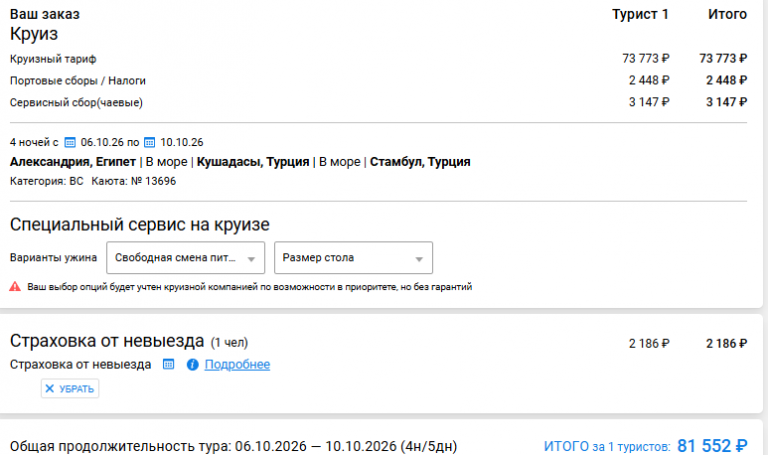Click the grand total 81 552 ₽
The height and width of the screenshot is (455, 768).
712,446
